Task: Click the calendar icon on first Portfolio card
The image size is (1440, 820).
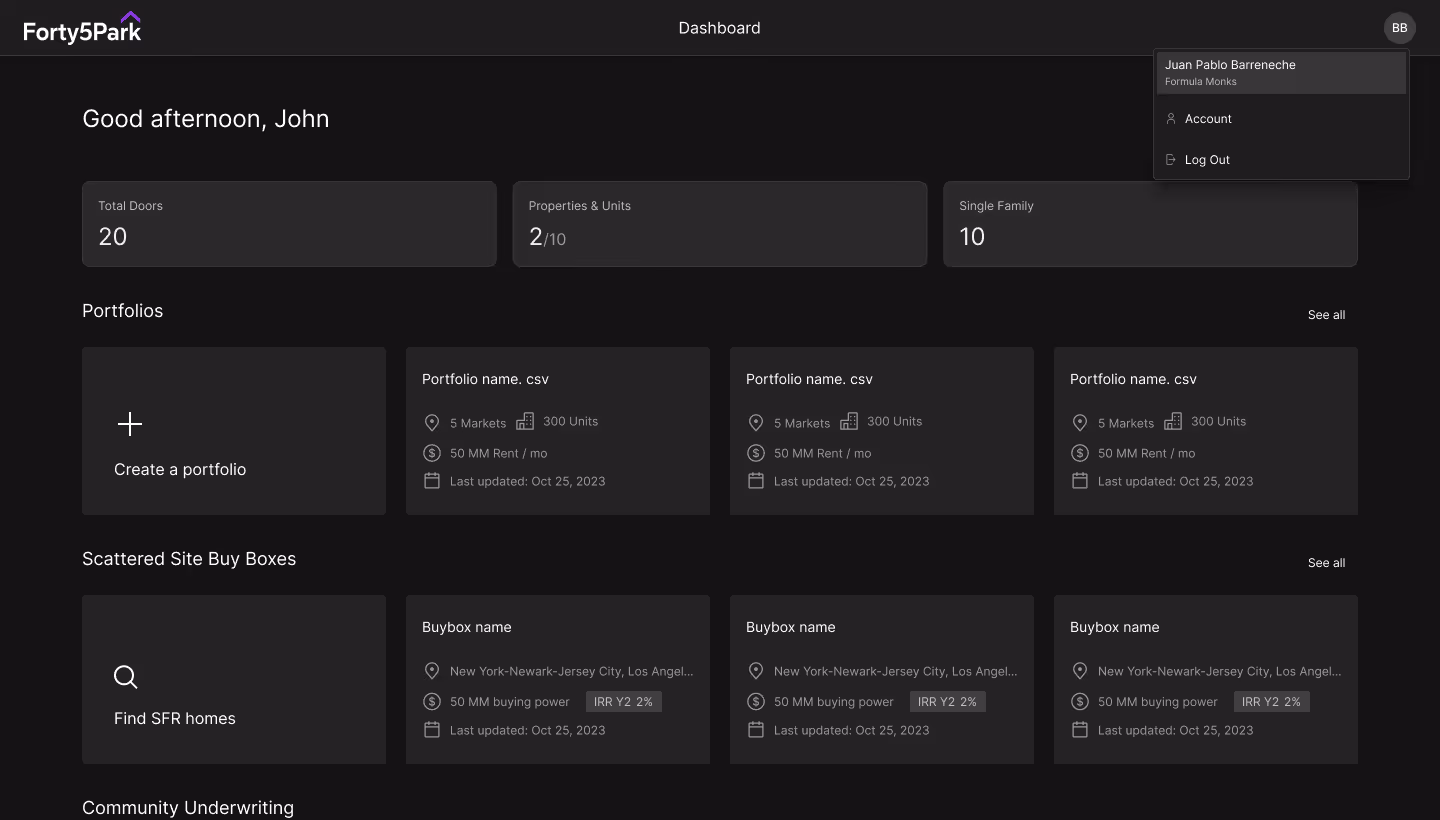Action: point(432,481)
